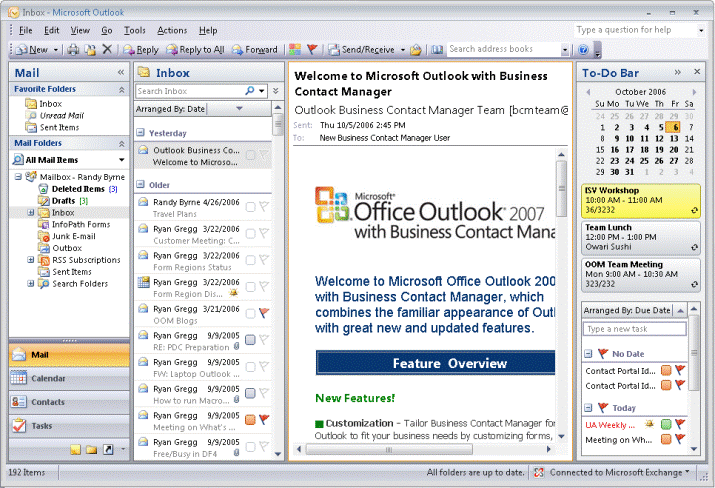Open the View menu
This screenshot has height=488, width=715.
[80, 30]
